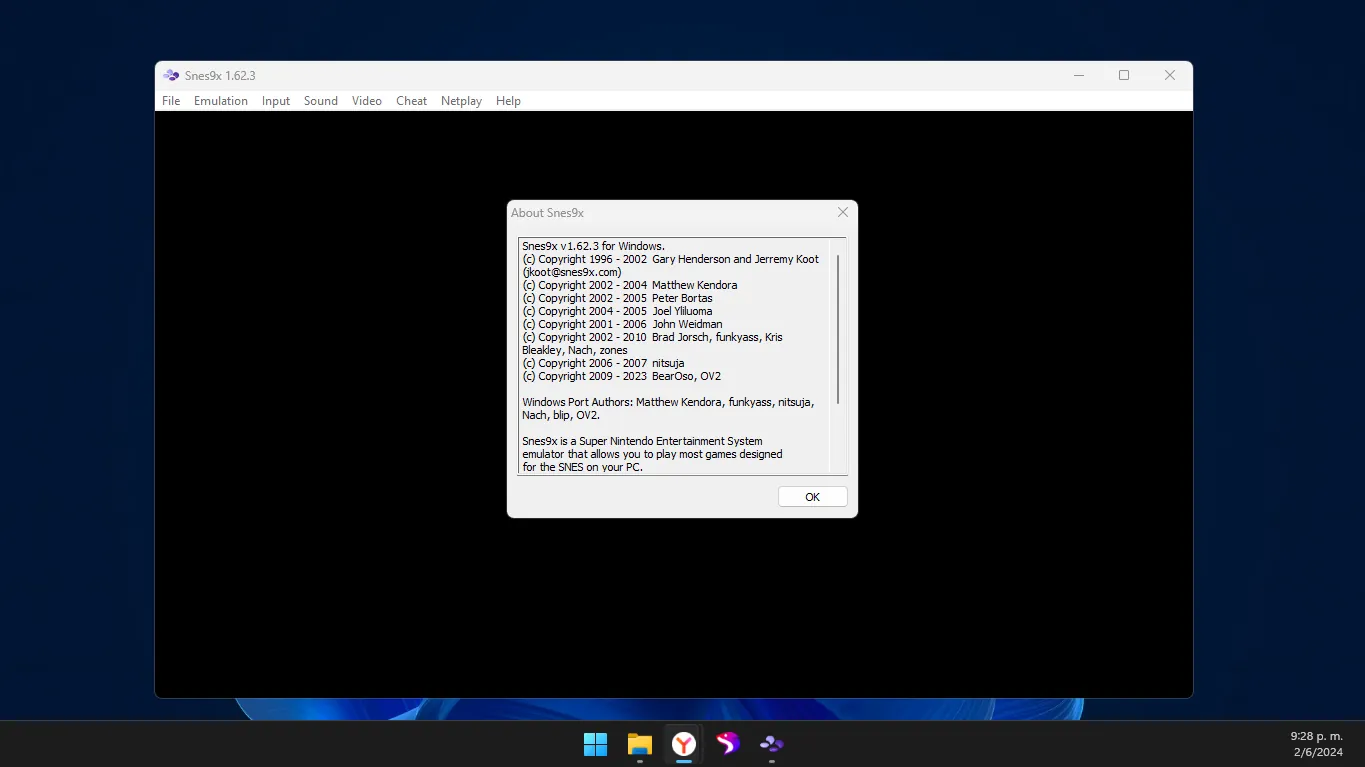Open the Windows Start menu
This screenshot has width=1365, height=767.
[595, 744]
